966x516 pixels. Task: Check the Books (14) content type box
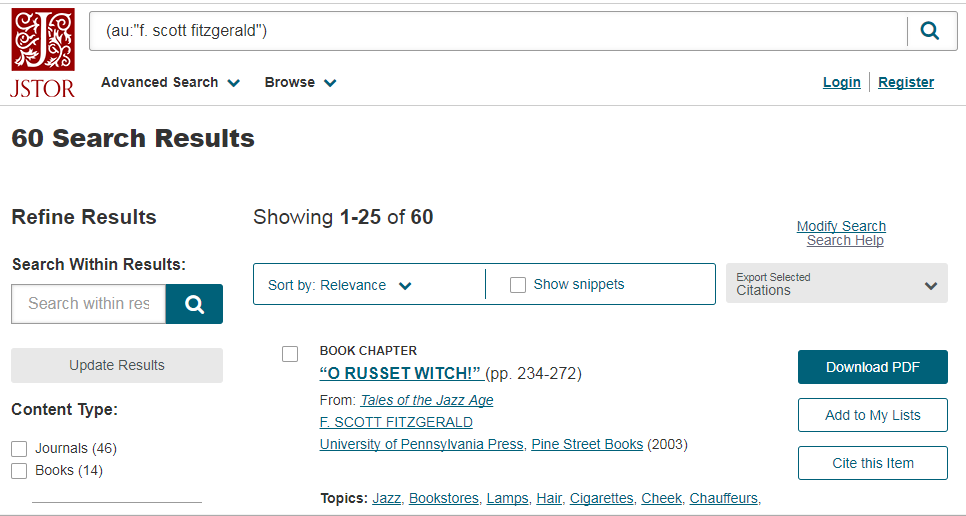pos(19,470)
